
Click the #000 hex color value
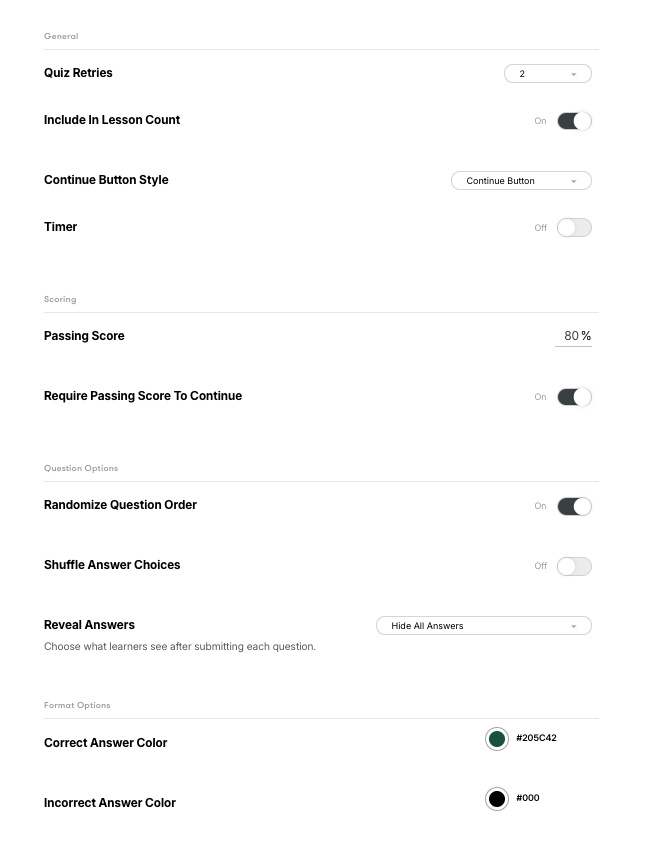pyautogui.click(x=528, y=798)
